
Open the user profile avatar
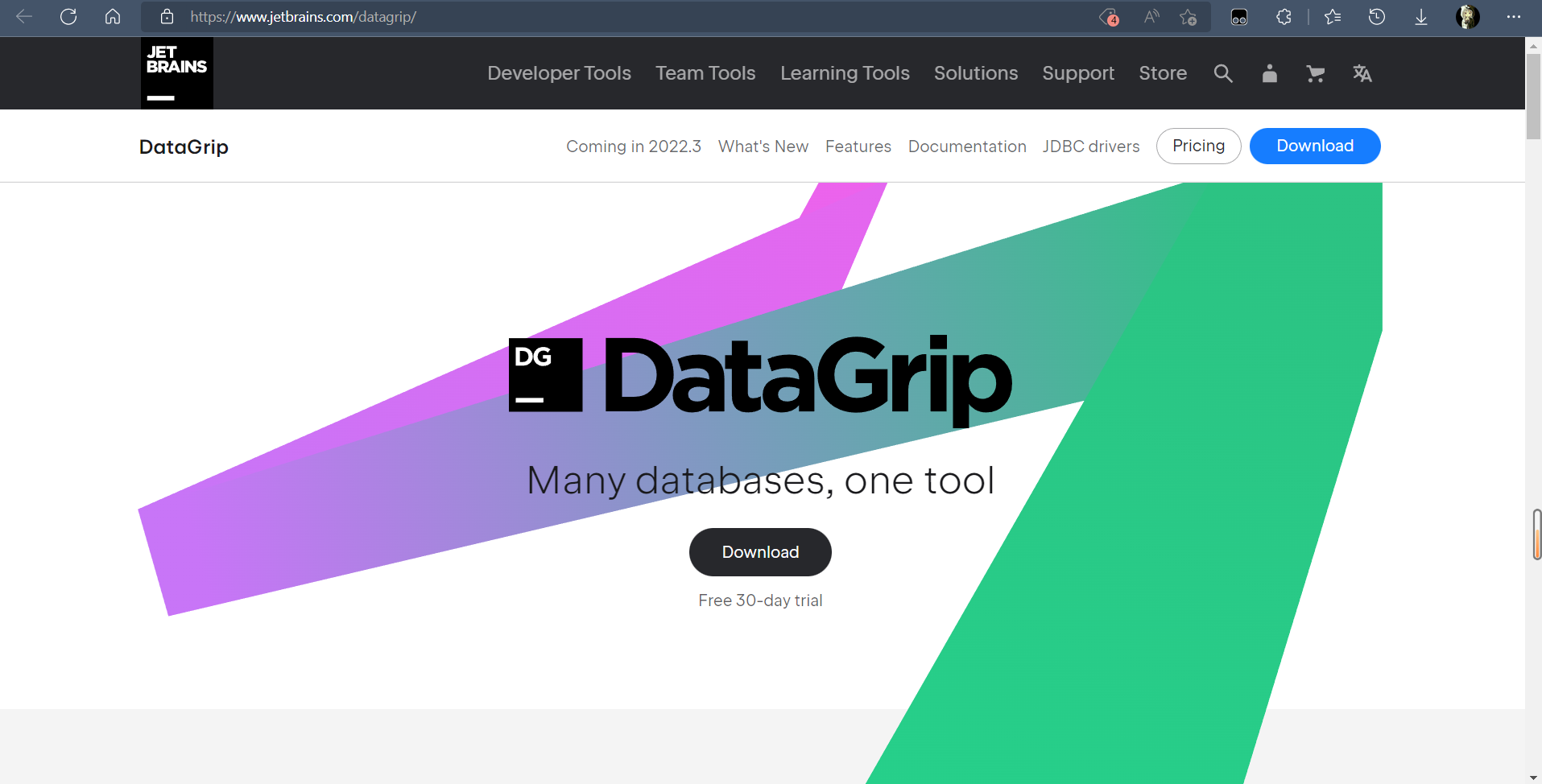point(1468,17)
